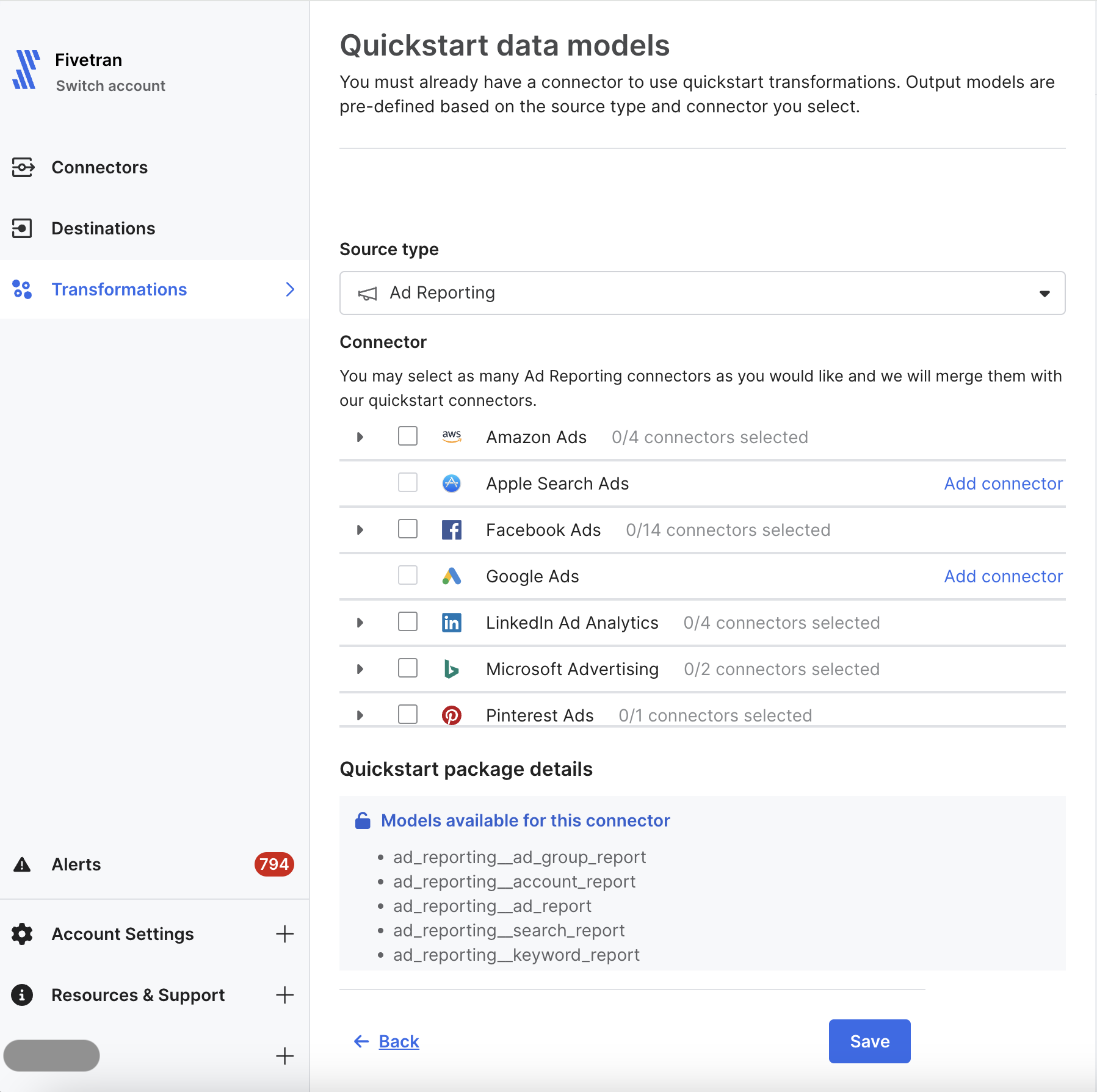Open the Connectors menu item
1097x1092 pixels.
tap(154, 167)
